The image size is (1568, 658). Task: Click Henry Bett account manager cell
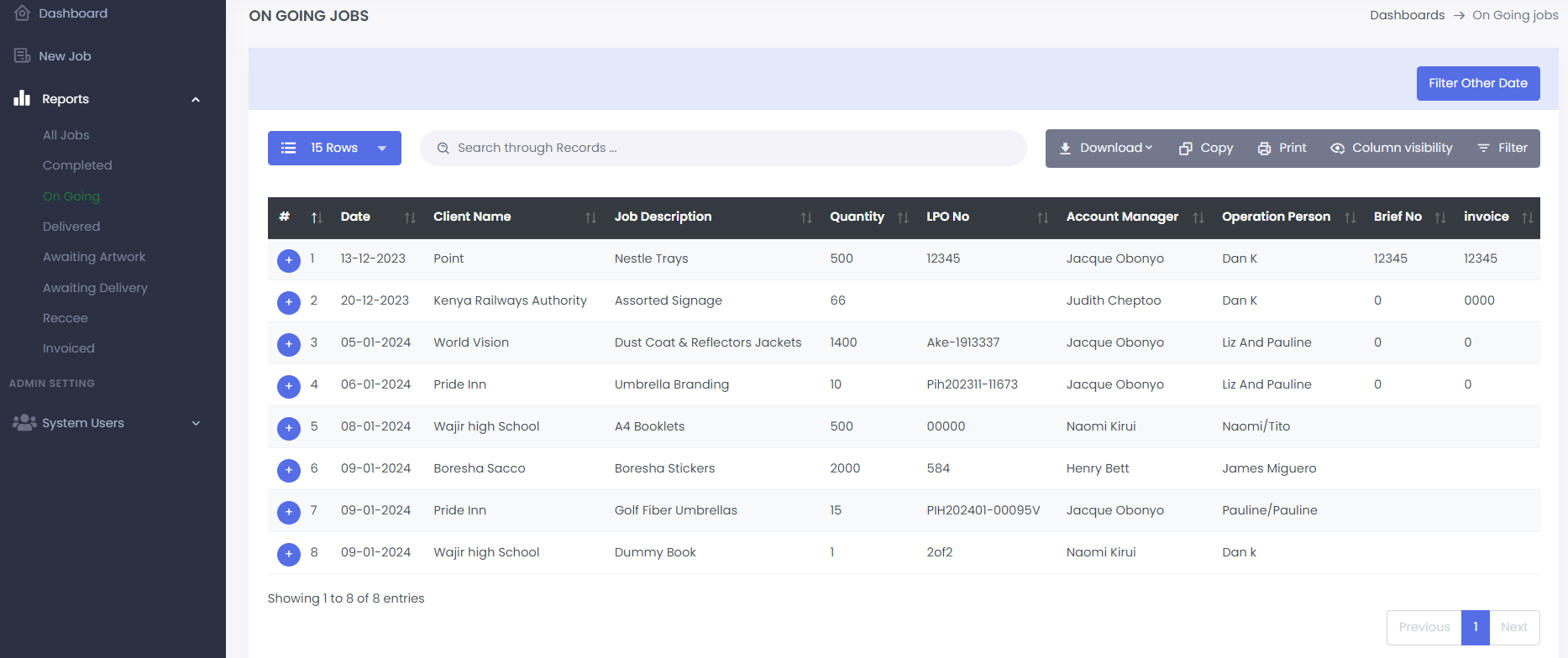[1098, 468]
